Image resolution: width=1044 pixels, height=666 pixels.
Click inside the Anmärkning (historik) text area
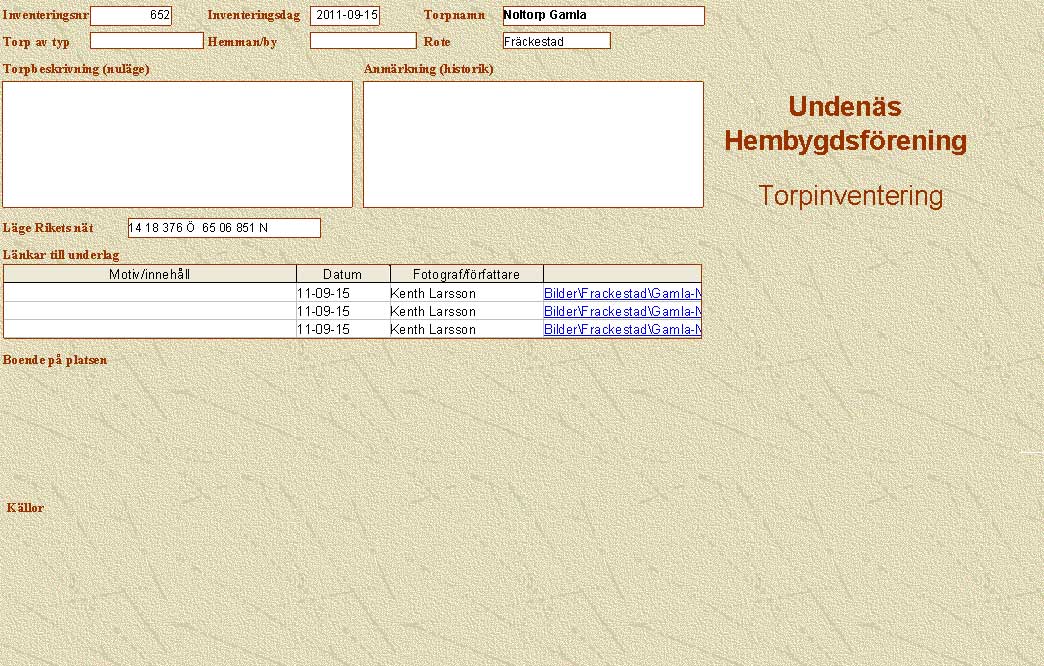tap(533, 144)
